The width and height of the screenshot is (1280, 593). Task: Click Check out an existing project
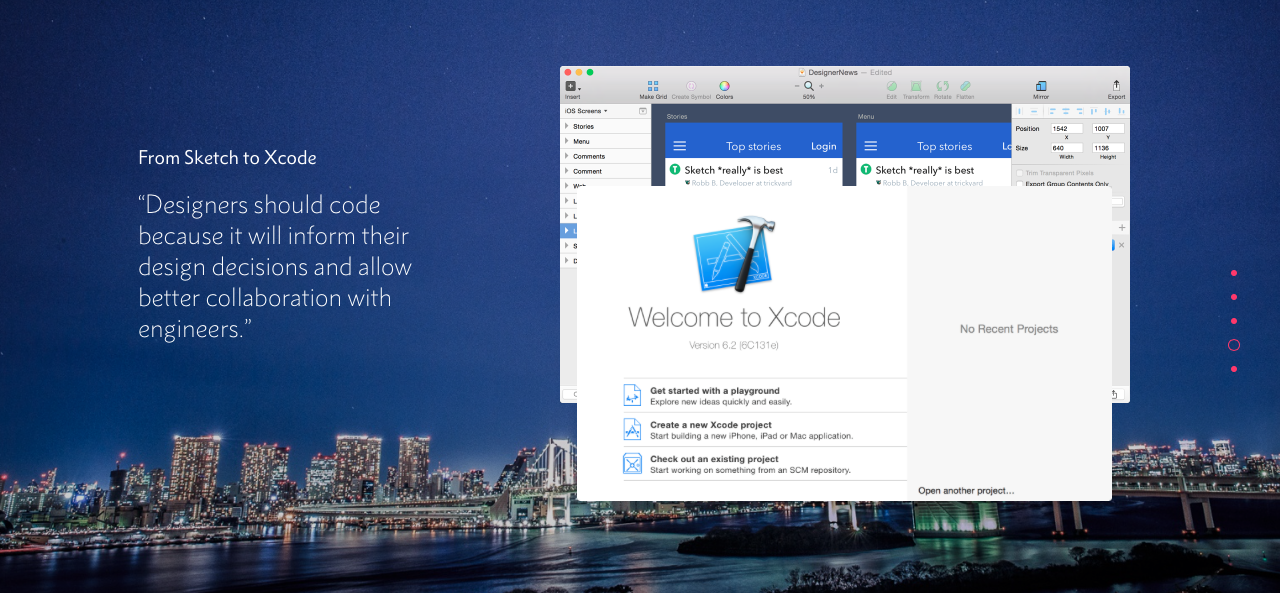pyautogui.click(x=714, y=459)
